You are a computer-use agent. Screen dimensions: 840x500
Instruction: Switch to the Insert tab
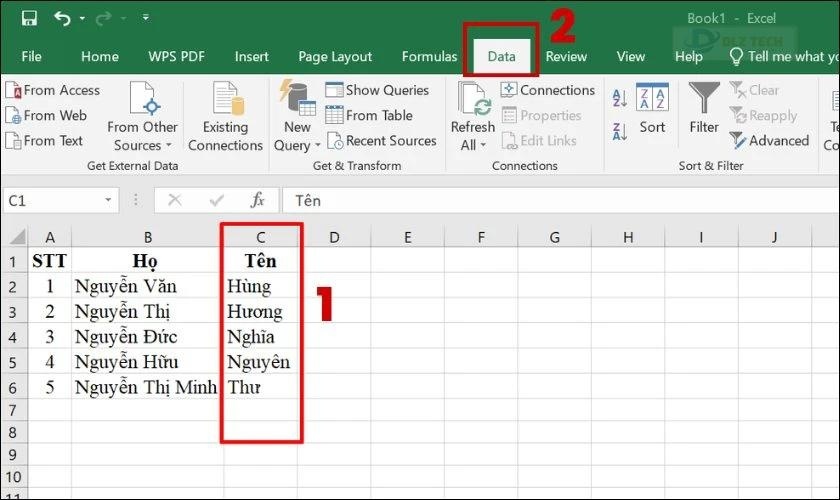(251, 56)
